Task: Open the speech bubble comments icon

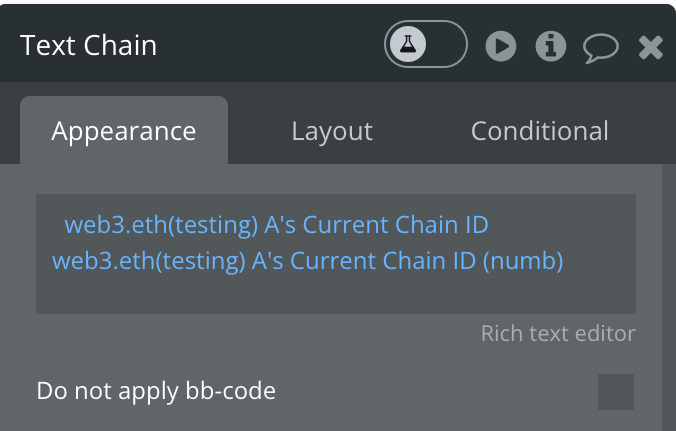Action: coord(601,47)
